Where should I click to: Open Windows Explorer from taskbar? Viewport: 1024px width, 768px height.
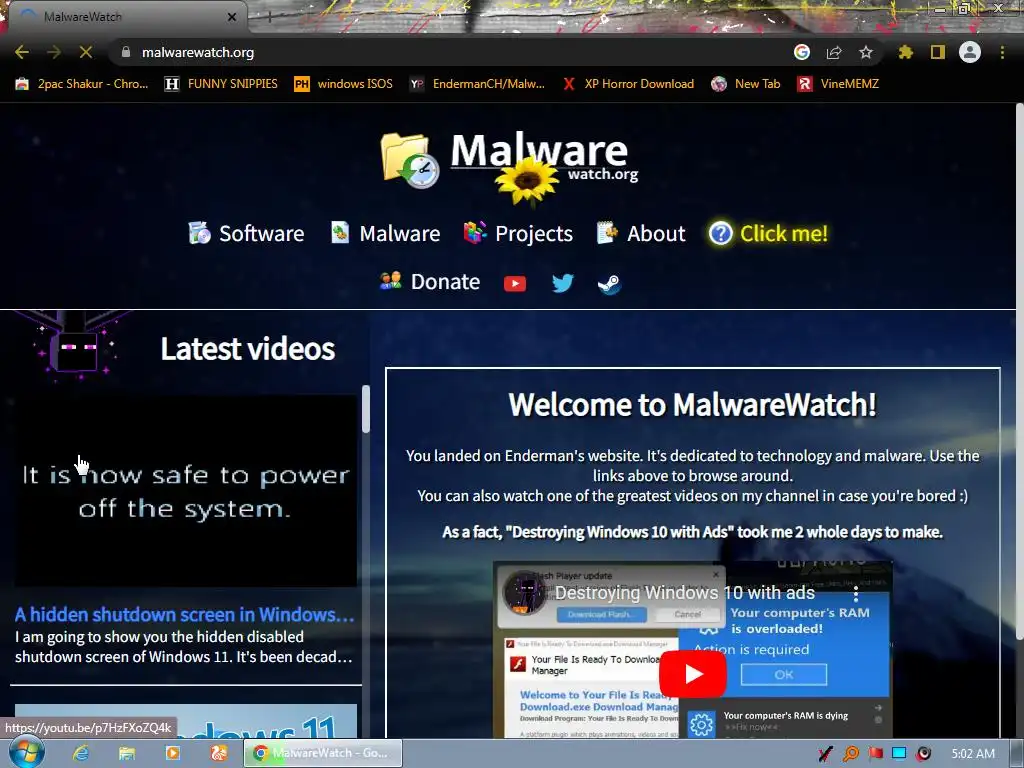[x=127, y=753]
